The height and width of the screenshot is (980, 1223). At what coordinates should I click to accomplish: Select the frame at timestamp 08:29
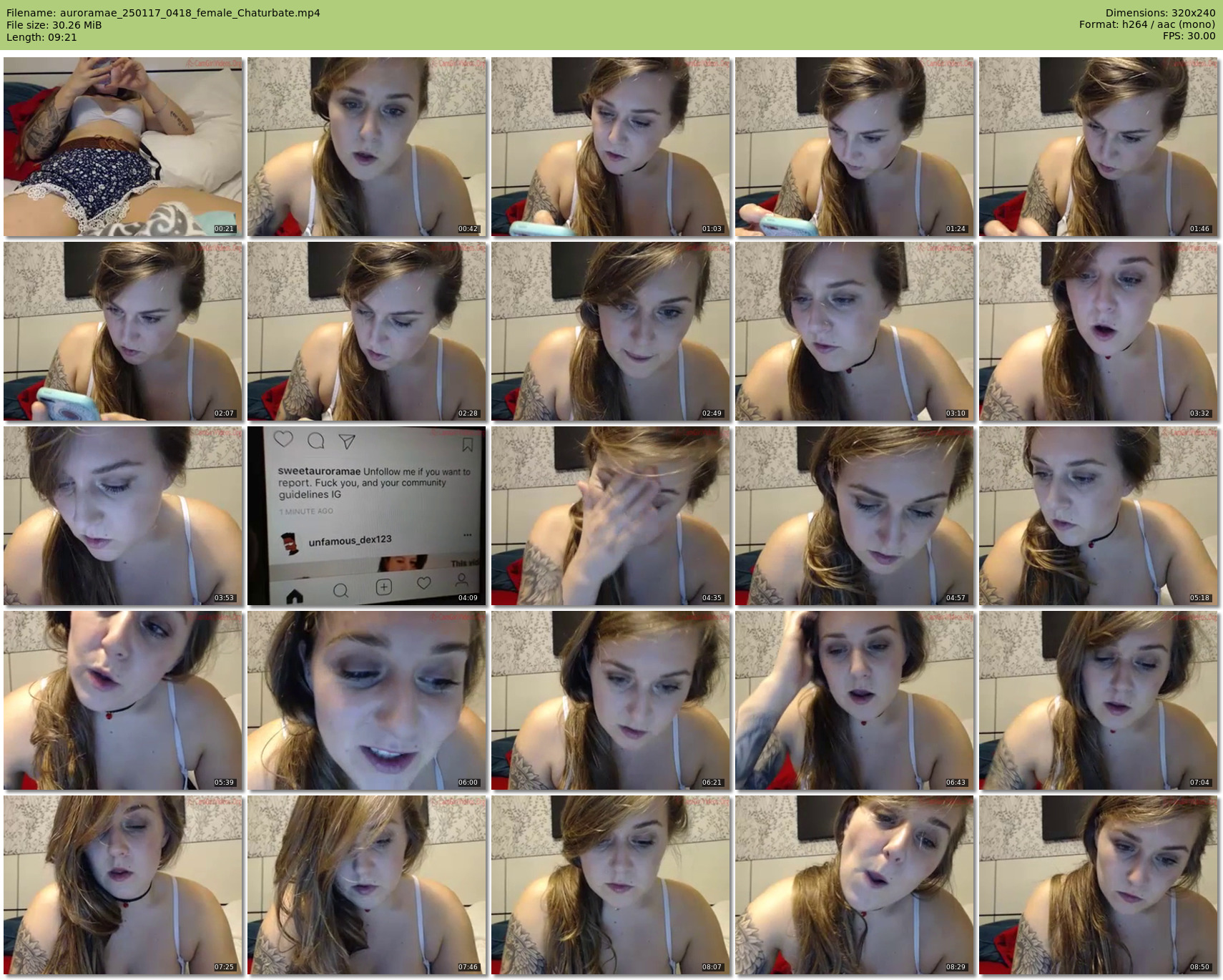[x=855, y=885]
